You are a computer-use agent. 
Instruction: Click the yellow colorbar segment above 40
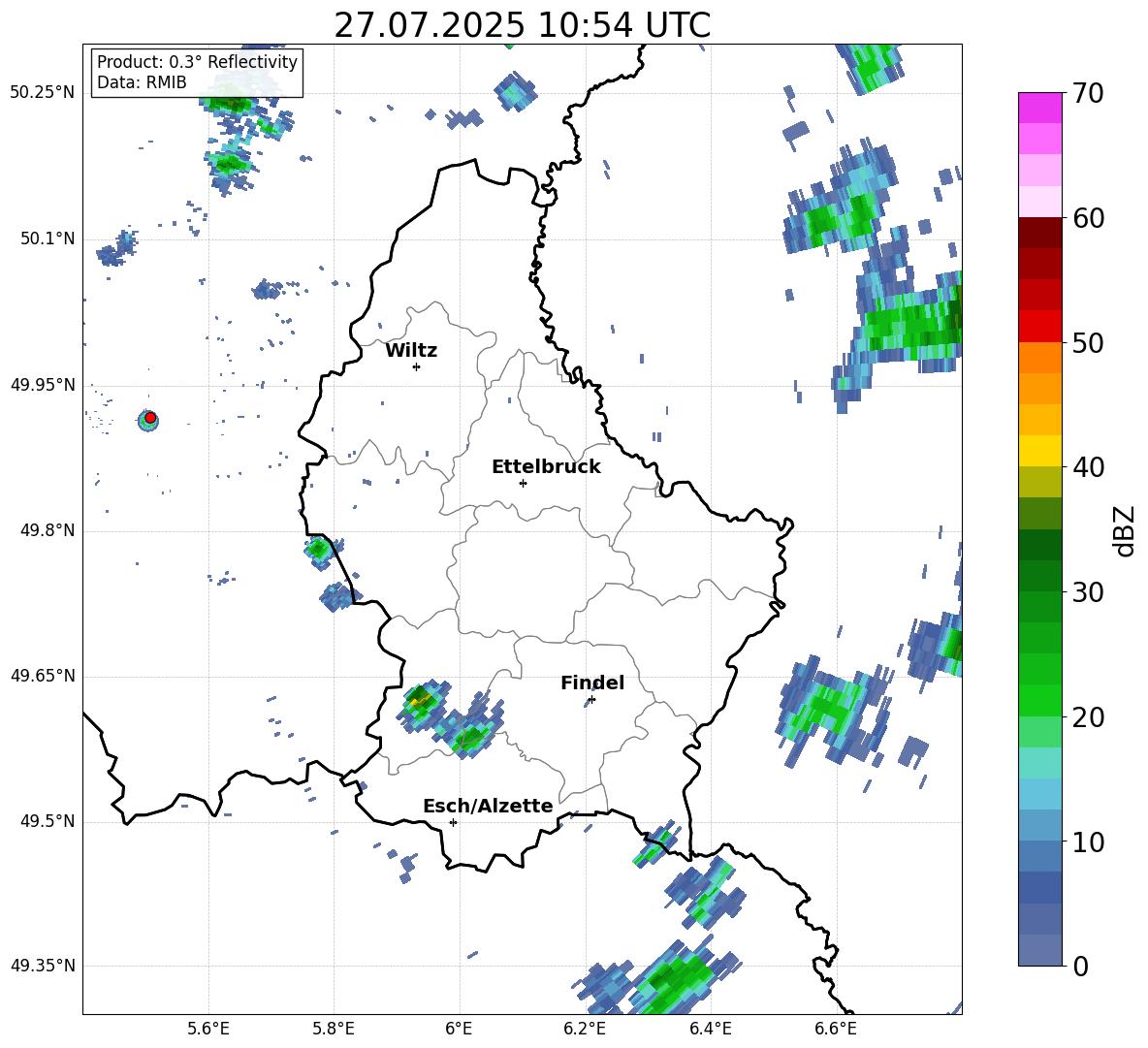coord(1039,451)
